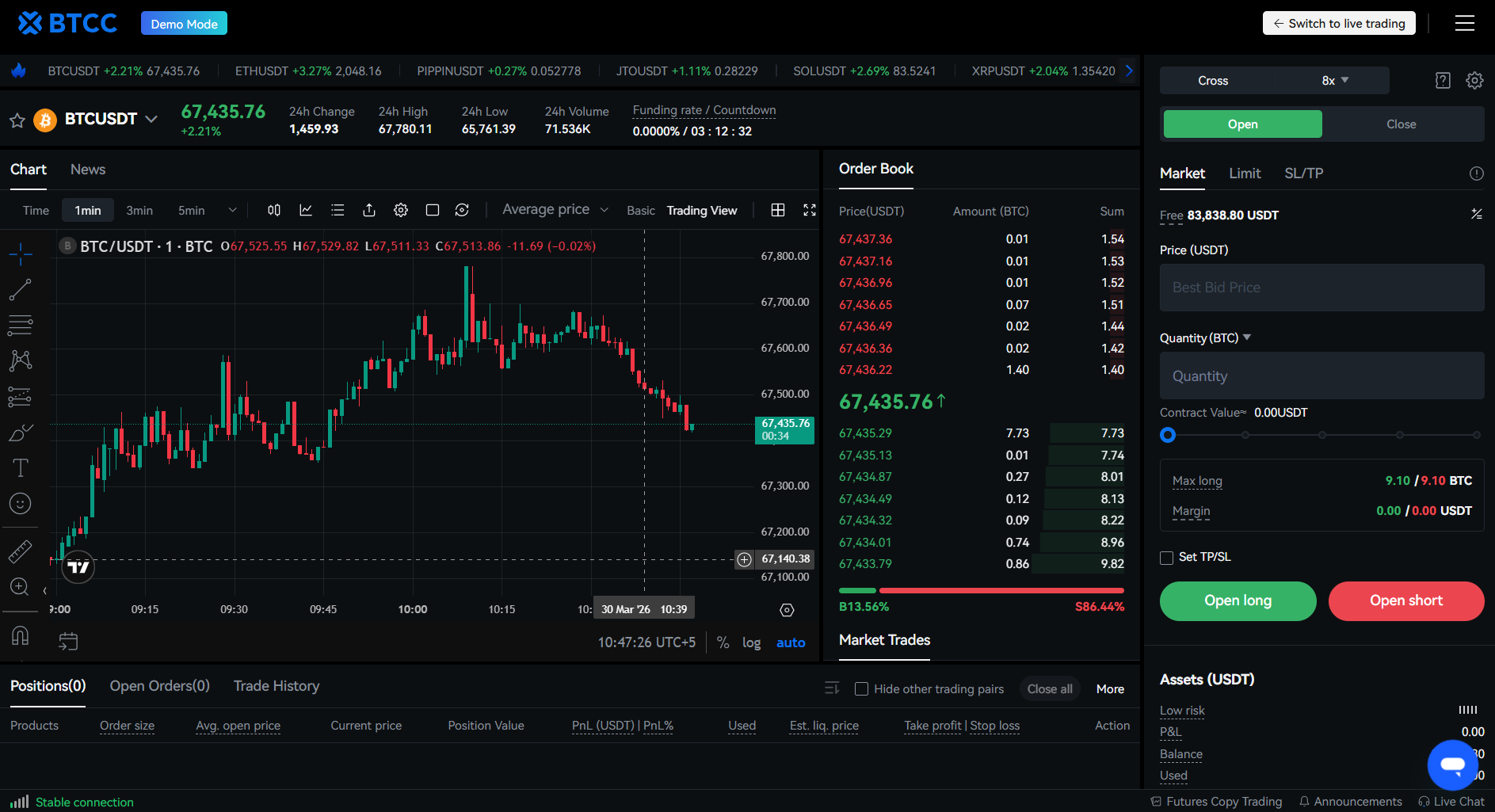Open the Announcements link
1495x812 pixels.
click(x=1351, y=802)
